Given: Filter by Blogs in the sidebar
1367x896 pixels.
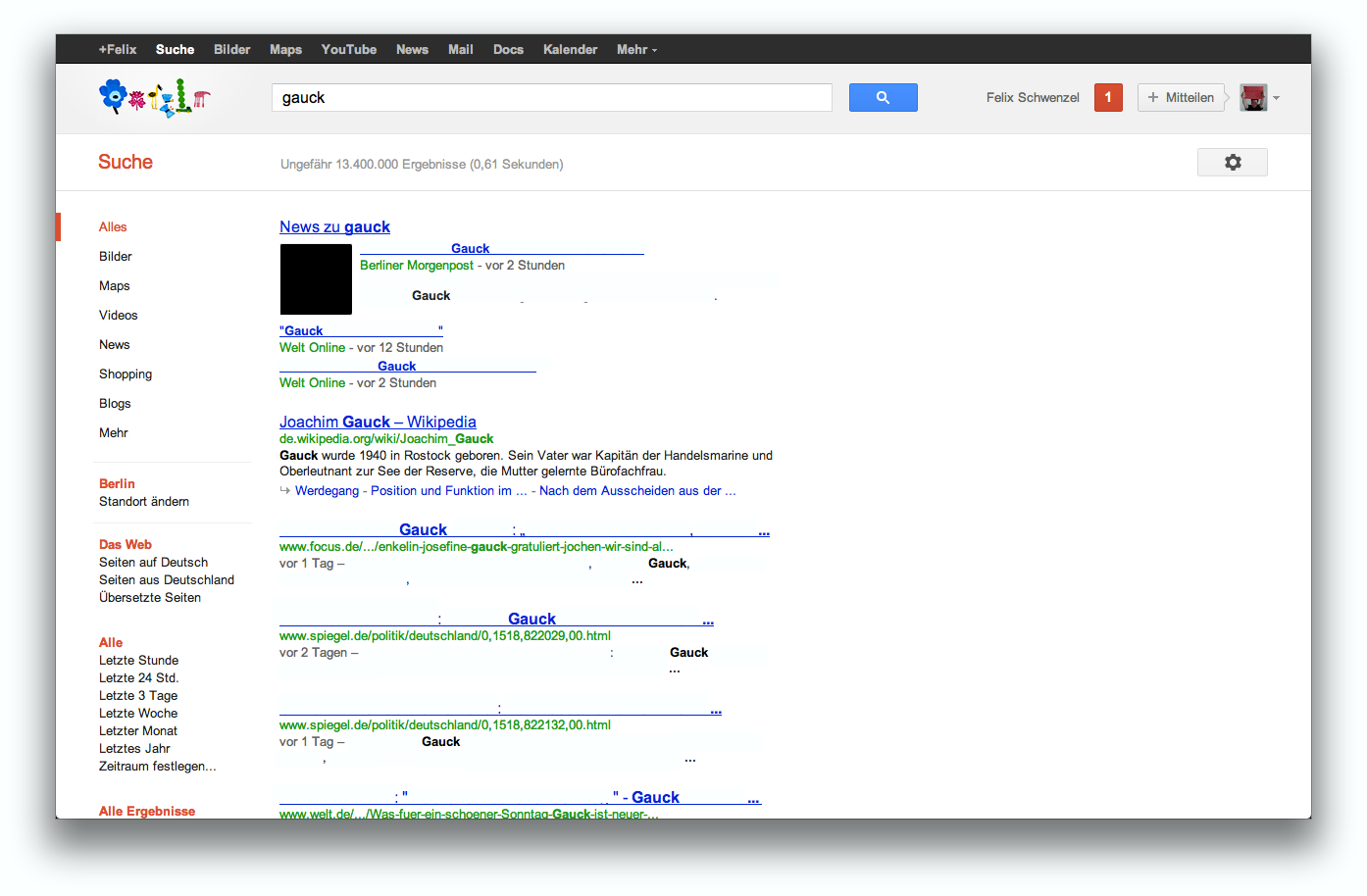Looking at the screenshot, I should (x=115, y=403).
